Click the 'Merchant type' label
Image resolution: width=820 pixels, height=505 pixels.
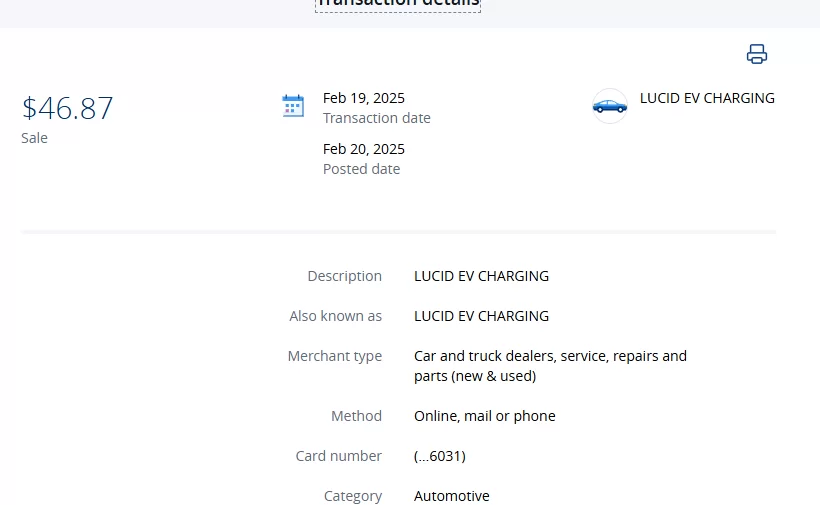pyautogui.click(x=335, y=356)
